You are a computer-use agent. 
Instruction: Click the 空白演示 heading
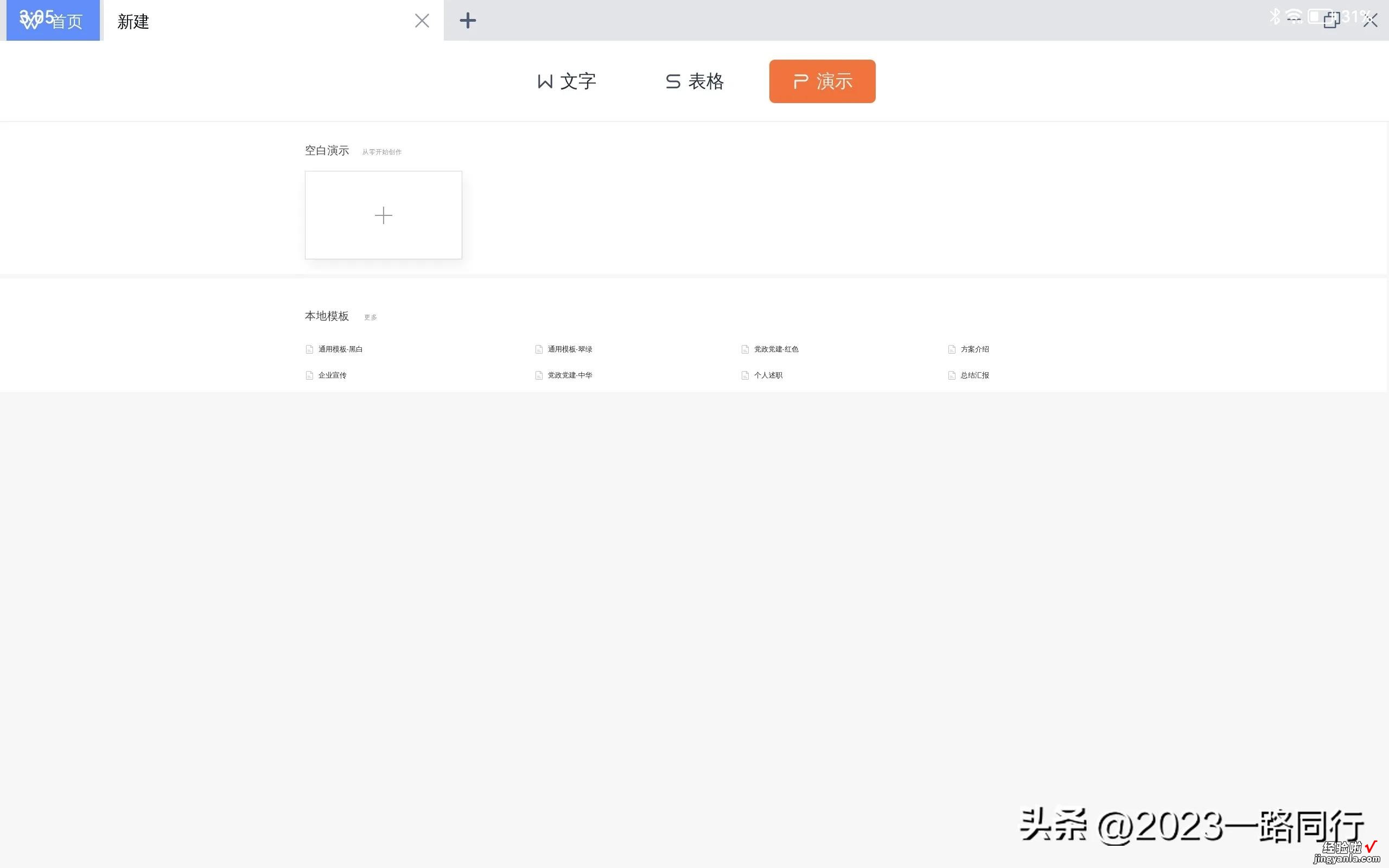point(327,150)
